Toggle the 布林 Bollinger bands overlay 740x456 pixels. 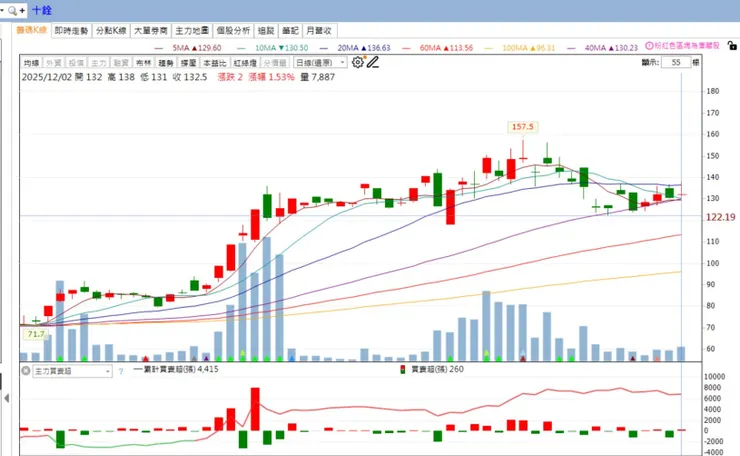pos(143,63)
